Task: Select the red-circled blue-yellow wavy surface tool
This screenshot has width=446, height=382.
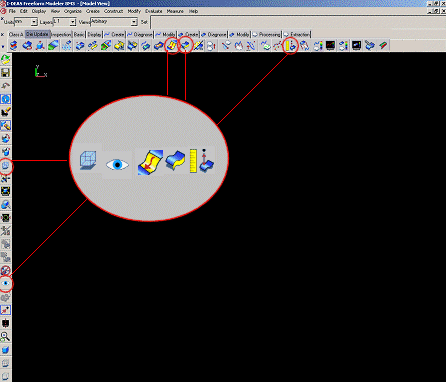Action: click(185, 45)
